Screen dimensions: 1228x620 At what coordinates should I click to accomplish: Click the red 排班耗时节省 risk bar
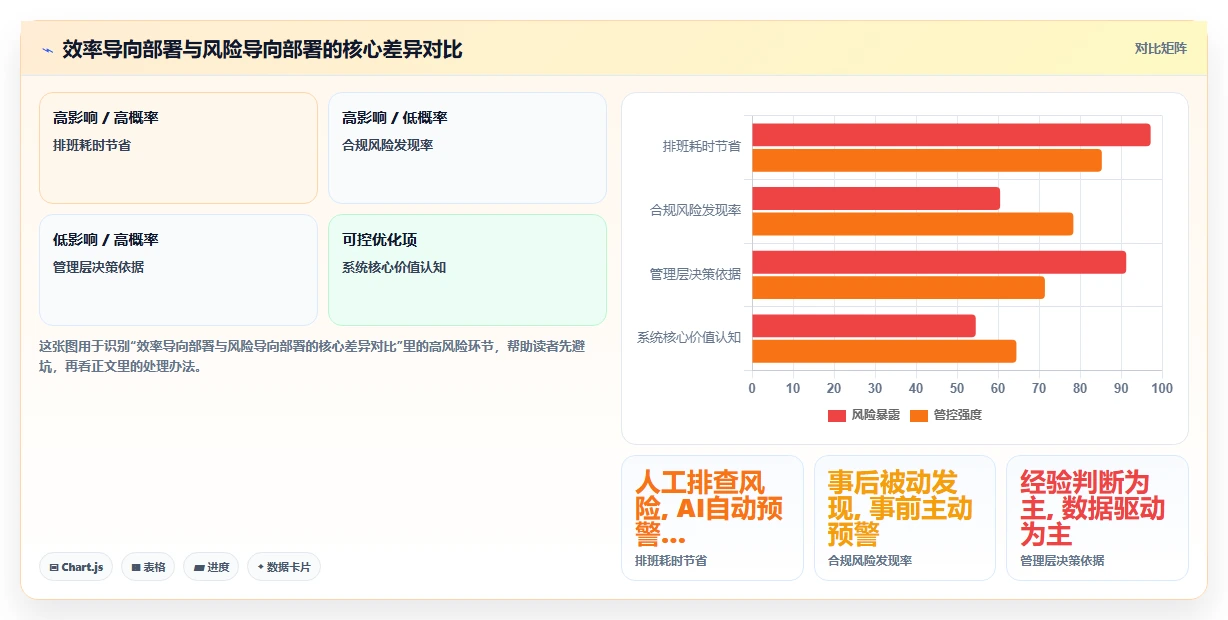[951, 135]
